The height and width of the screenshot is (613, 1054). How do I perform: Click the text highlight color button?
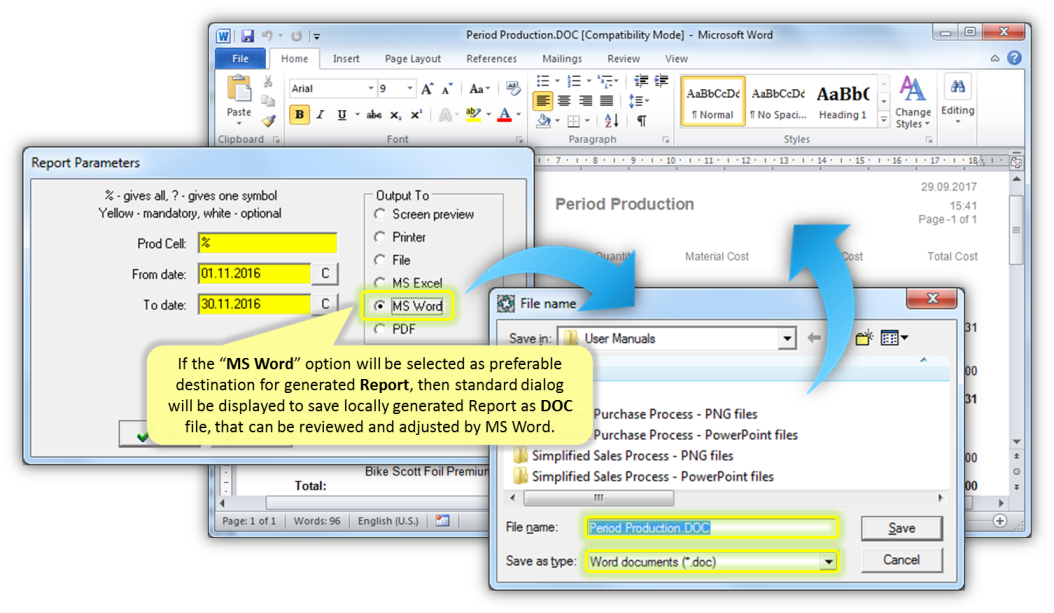coord(473,115)
